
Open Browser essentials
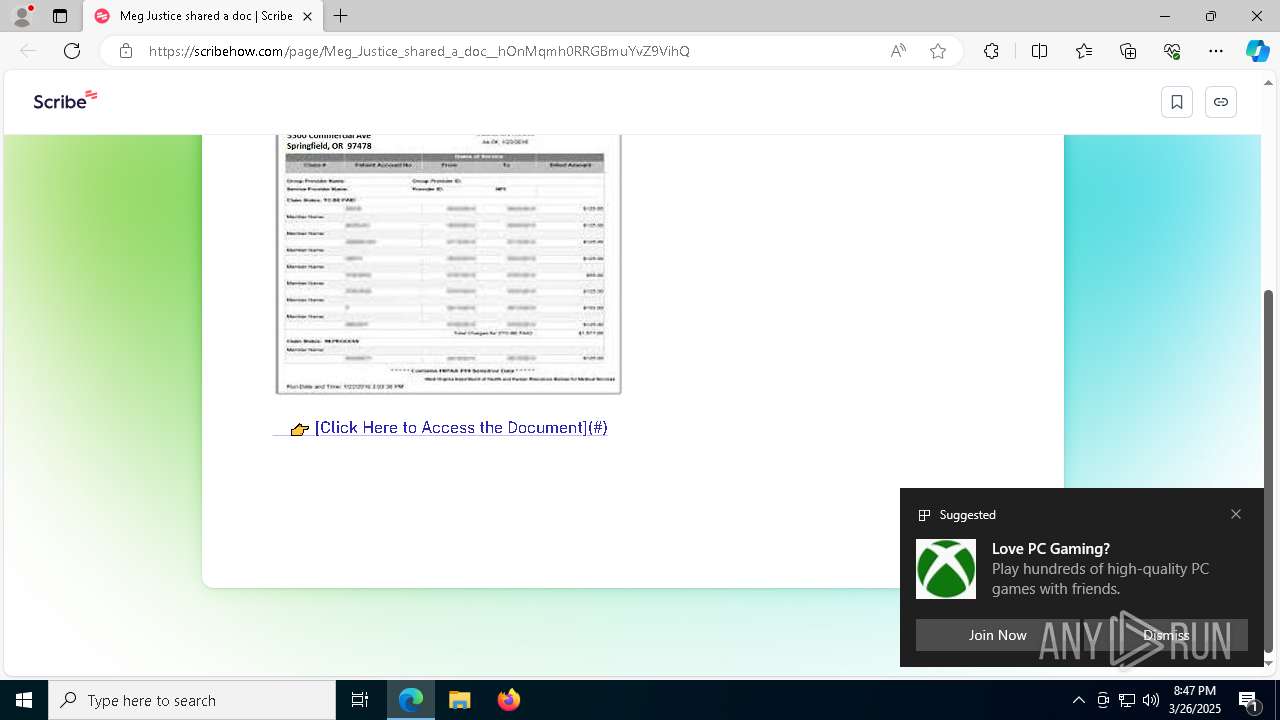pyautogui.click(x=1172, y=51)
